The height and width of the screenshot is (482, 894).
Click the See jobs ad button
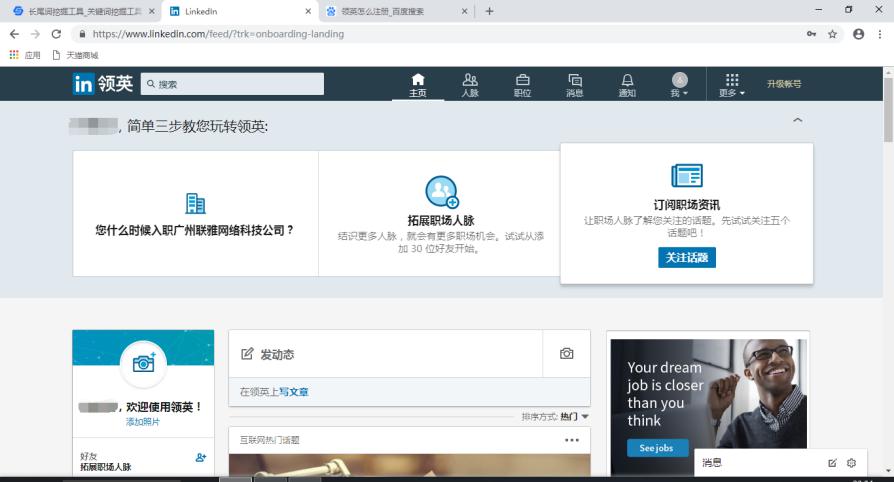(657, 448)
